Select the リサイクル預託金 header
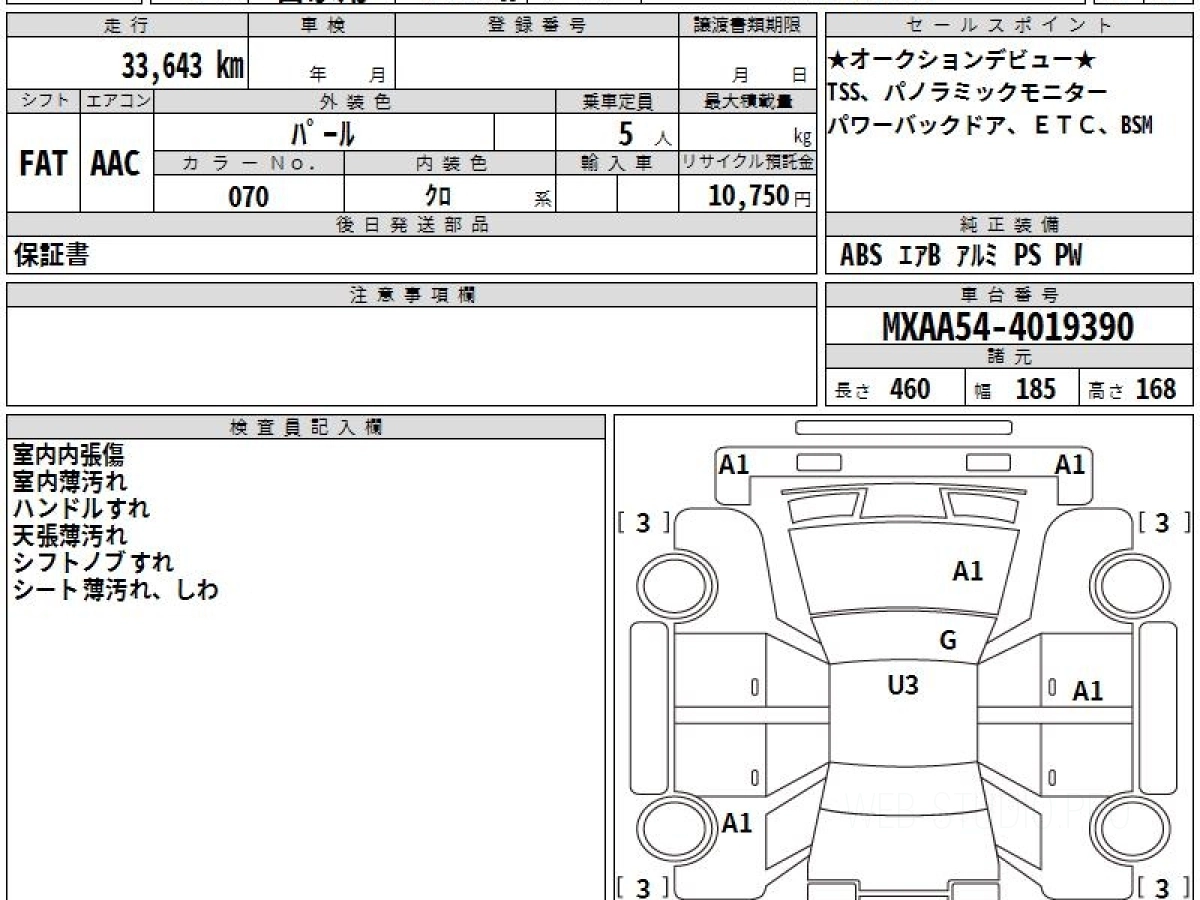Image resolution: width=1200 pixels, height=900 pixels. [x=748, y=164]
